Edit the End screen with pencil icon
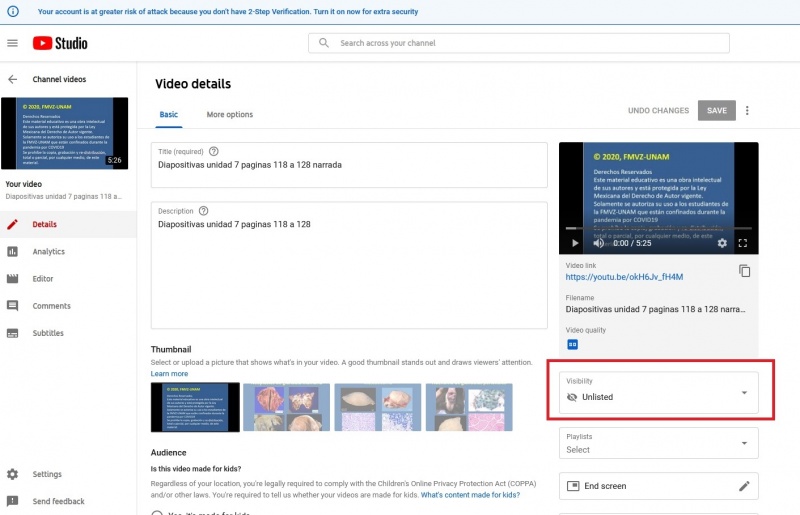The height and width of the screenshot is (515, 800). [x=744, y=486]
